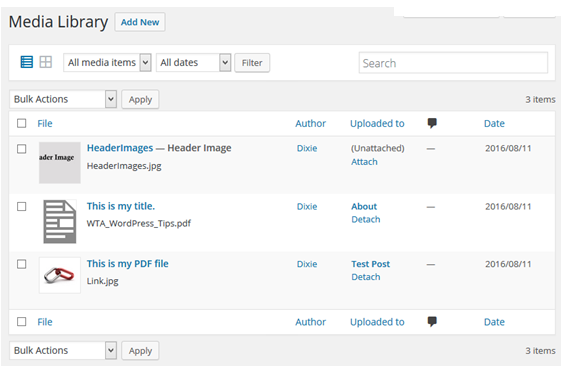Image resolution: width=565 pixels, height=367 pixels.
Task: Click the Link.jpg file name
Action: point(103,281)
